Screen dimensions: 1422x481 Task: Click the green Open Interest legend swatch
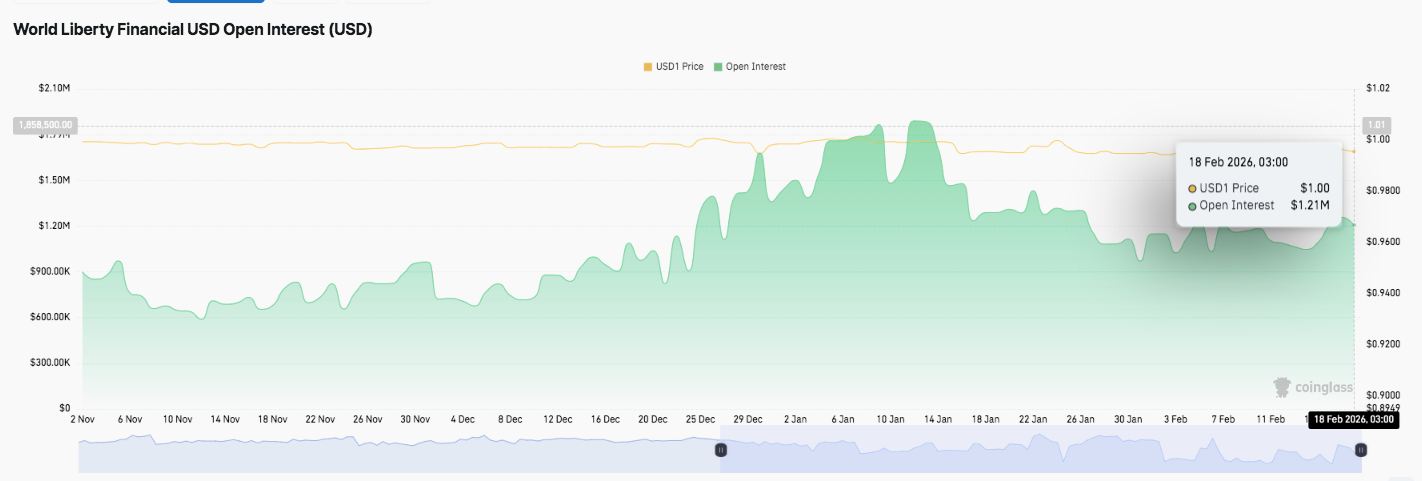(717, 67)
